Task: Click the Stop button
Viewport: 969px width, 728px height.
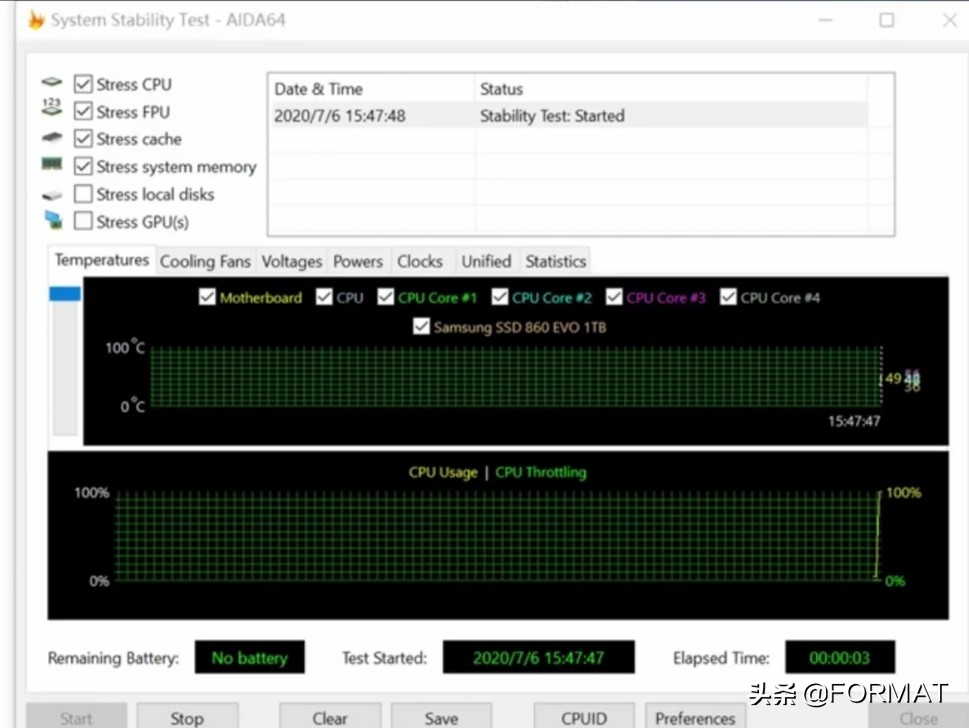Action: (187, 717)
